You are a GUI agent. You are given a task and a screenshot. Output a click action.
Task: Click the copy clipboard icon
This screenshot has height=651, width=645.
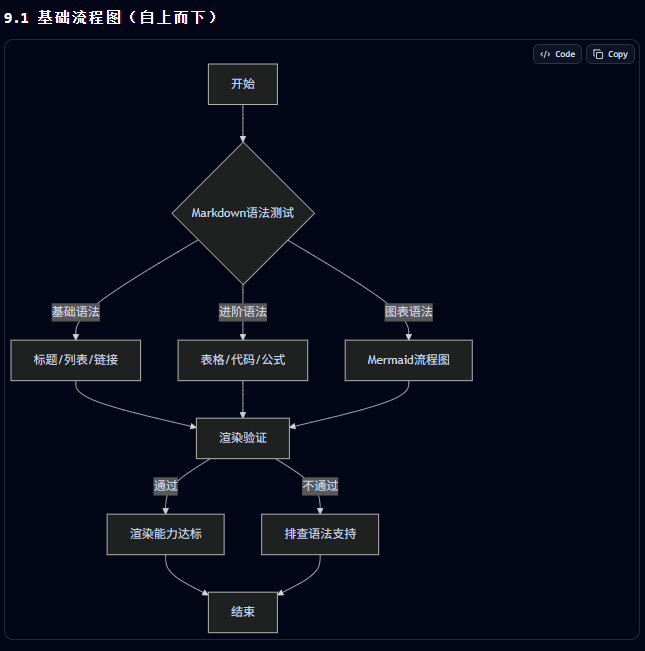(x=598, y=54)
